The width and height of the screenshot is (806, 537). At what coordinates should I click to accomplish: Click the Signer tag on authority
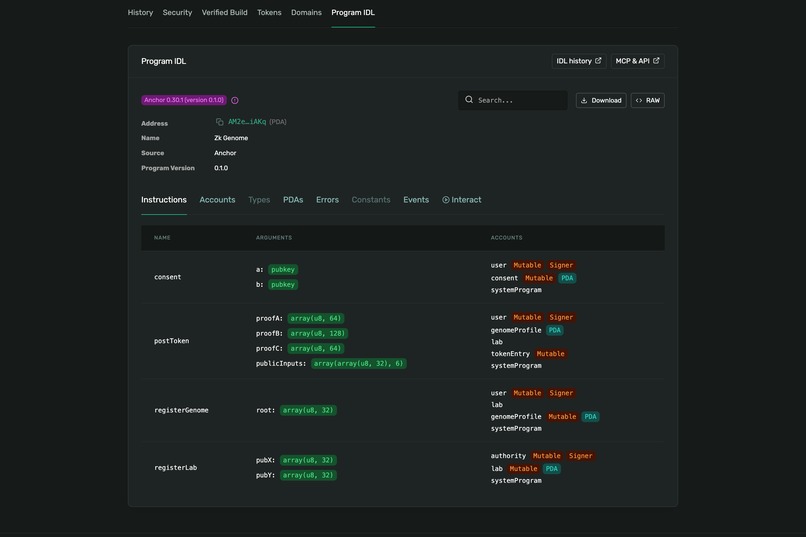click(581, 456)
